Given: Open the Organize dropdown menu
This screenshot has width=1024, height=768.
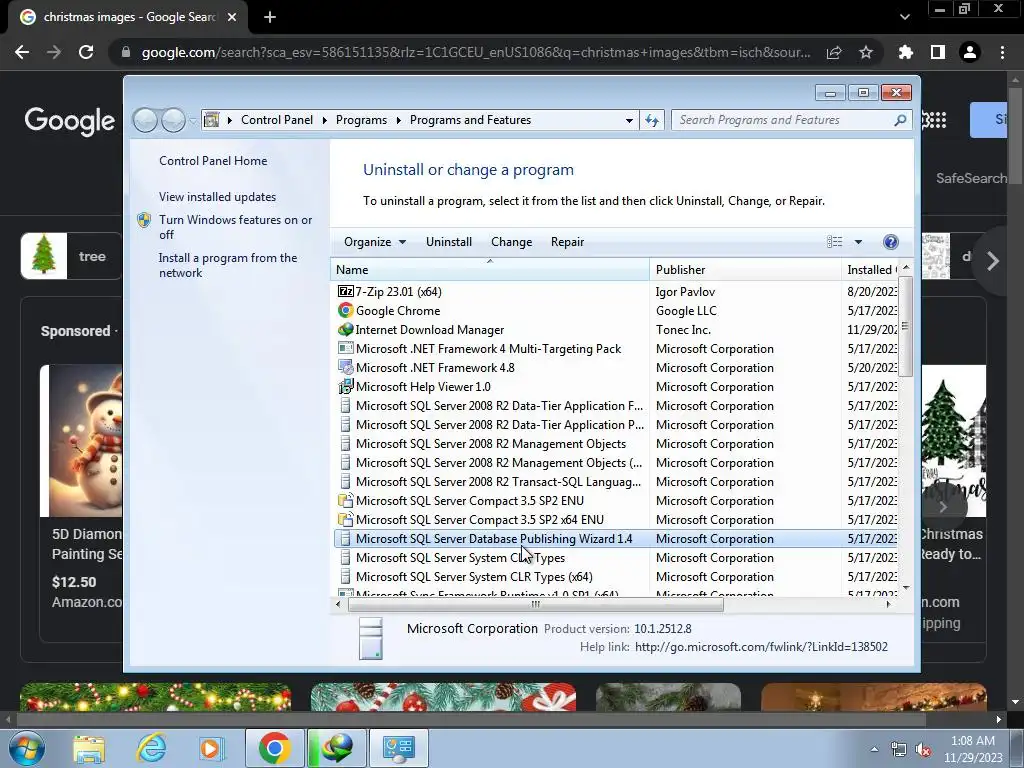Looking at the screenshot, I should pos(375,242).
